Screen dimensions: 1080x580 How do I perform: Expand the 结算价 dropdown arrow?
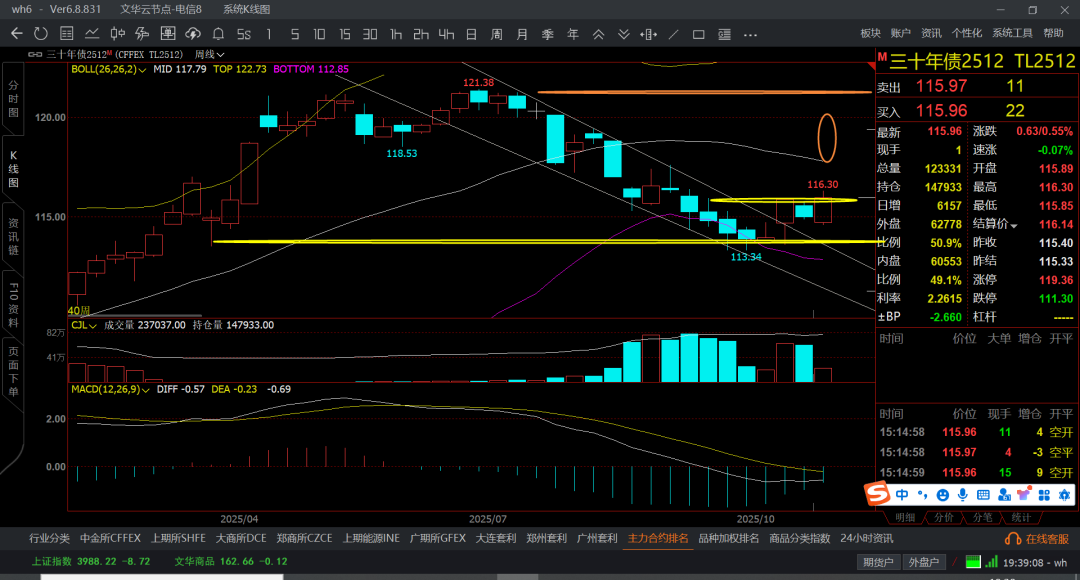coord(1013,225)
